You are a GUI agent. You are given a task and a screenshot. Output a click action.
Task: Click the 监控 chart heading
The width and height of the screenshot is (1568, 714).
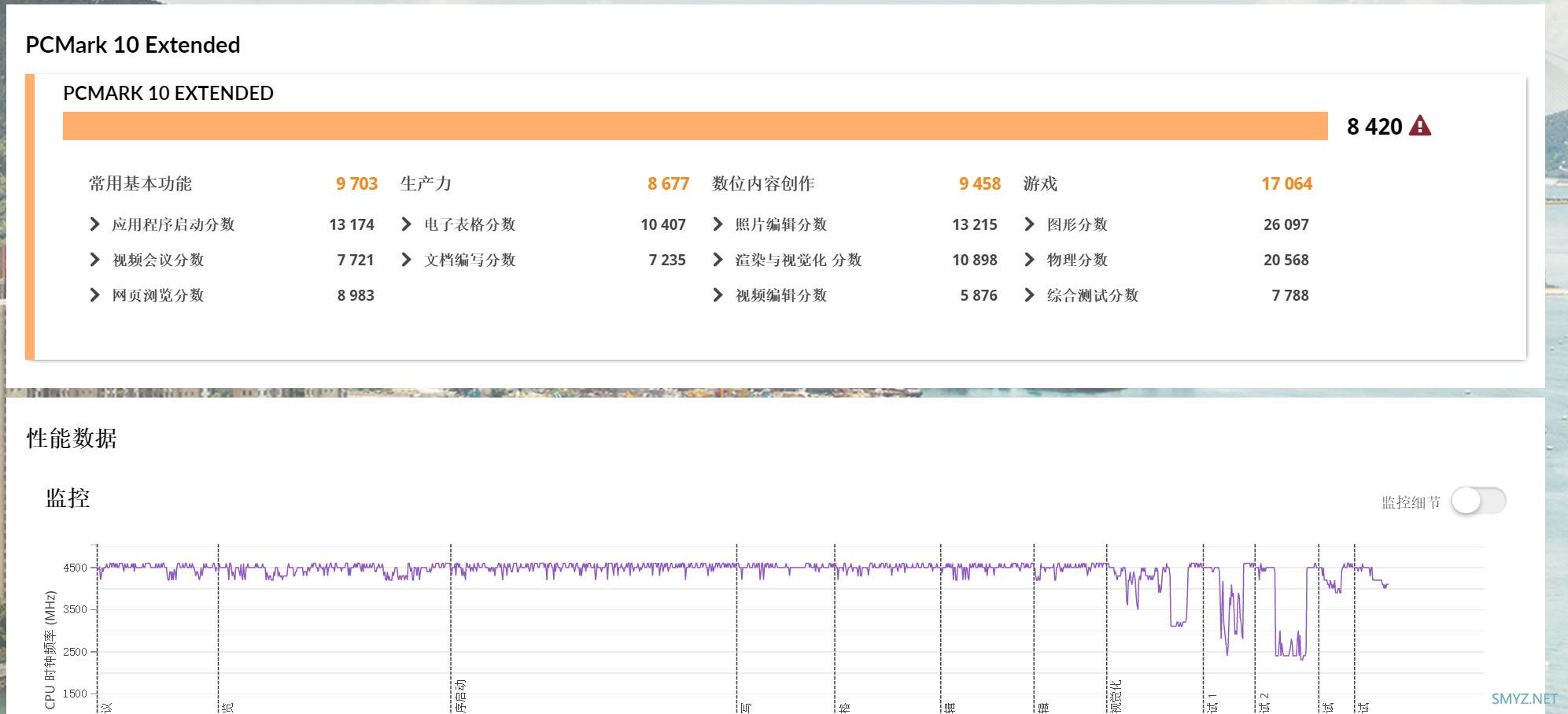pyautogui.click(x=68, y=498)
